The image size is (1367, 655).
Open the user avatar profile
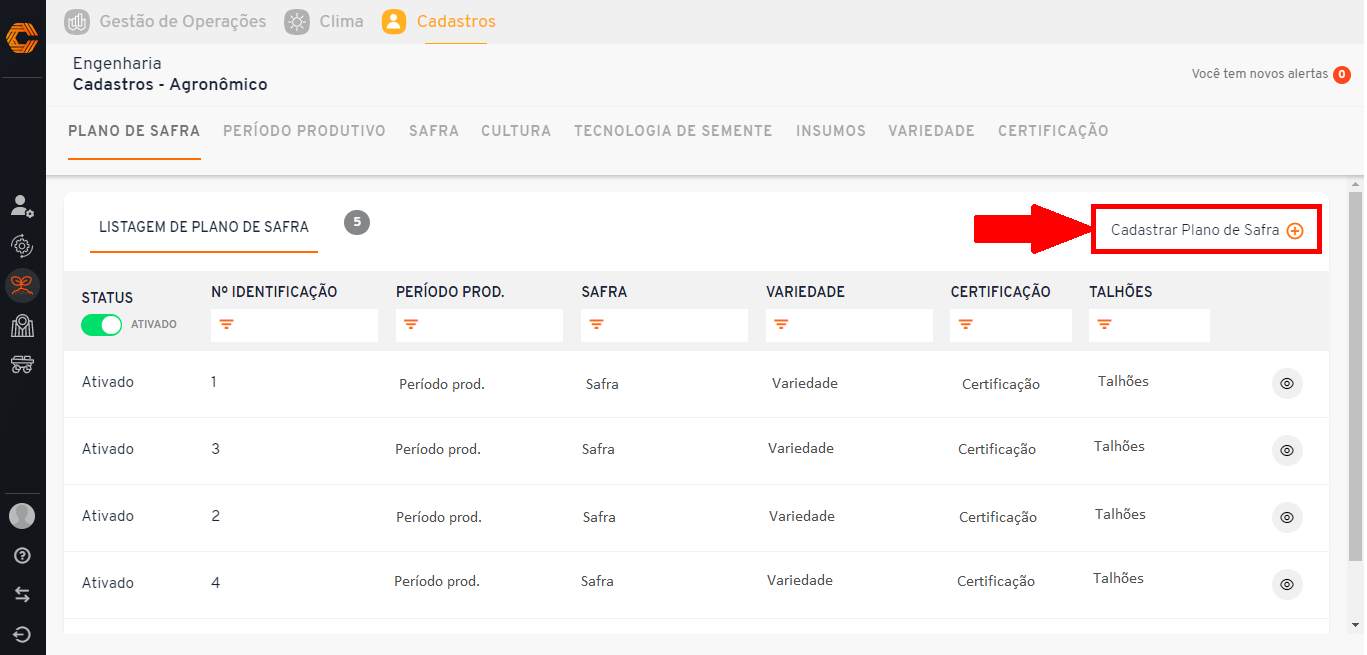pyautogui.click(x=22, y=516)
